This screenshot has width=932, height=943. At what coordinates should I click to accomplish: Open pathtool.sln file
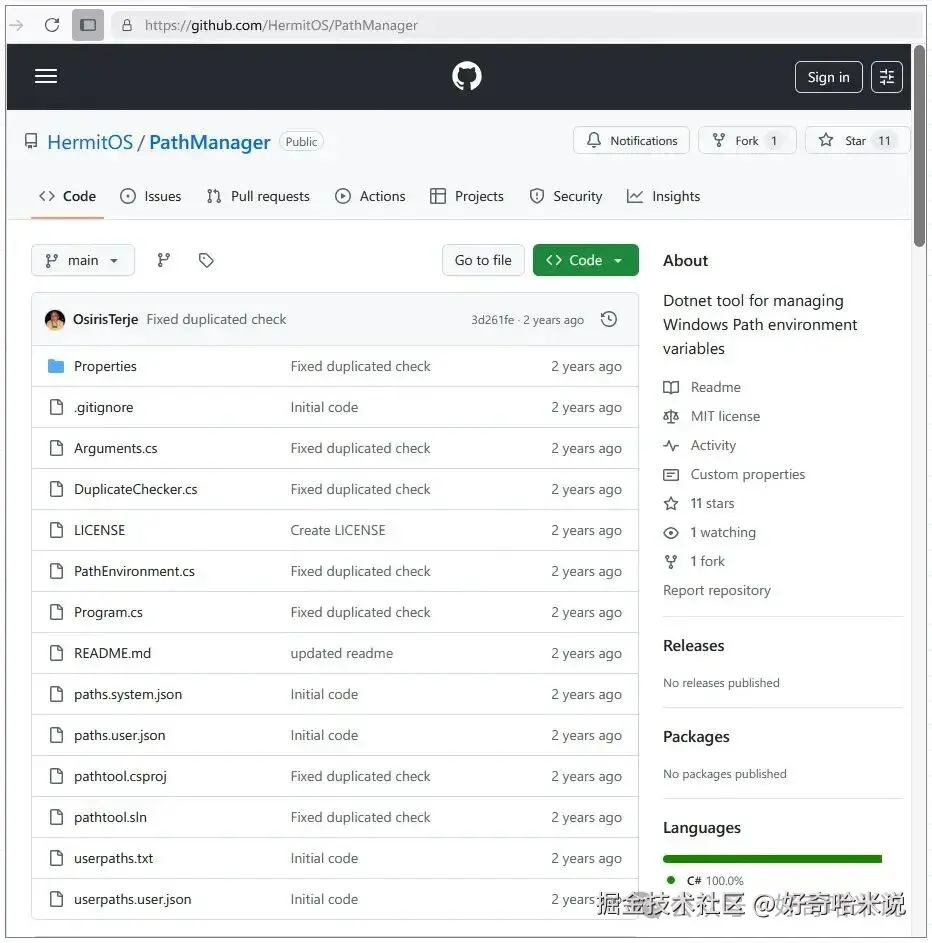(x=110, y=817)
